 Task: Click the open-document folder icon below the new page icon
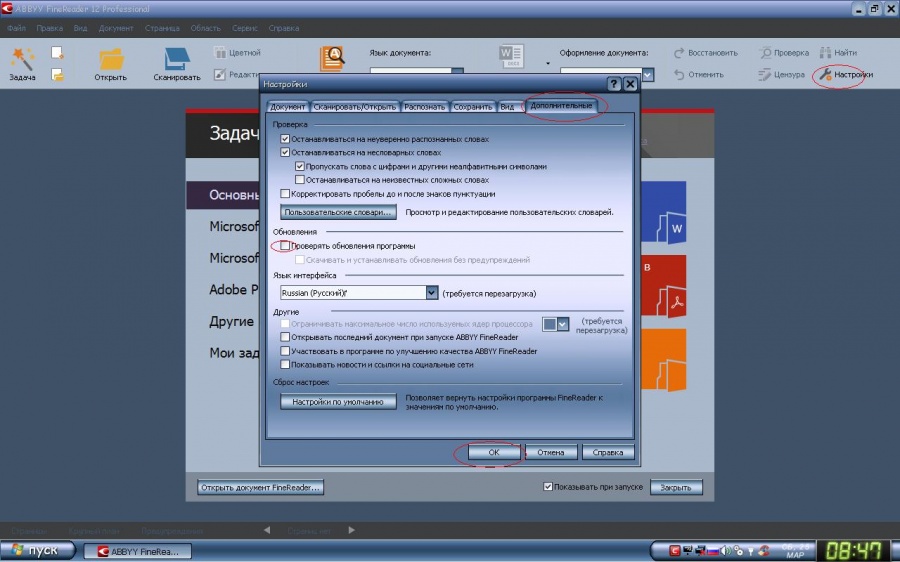pos(57,74)
